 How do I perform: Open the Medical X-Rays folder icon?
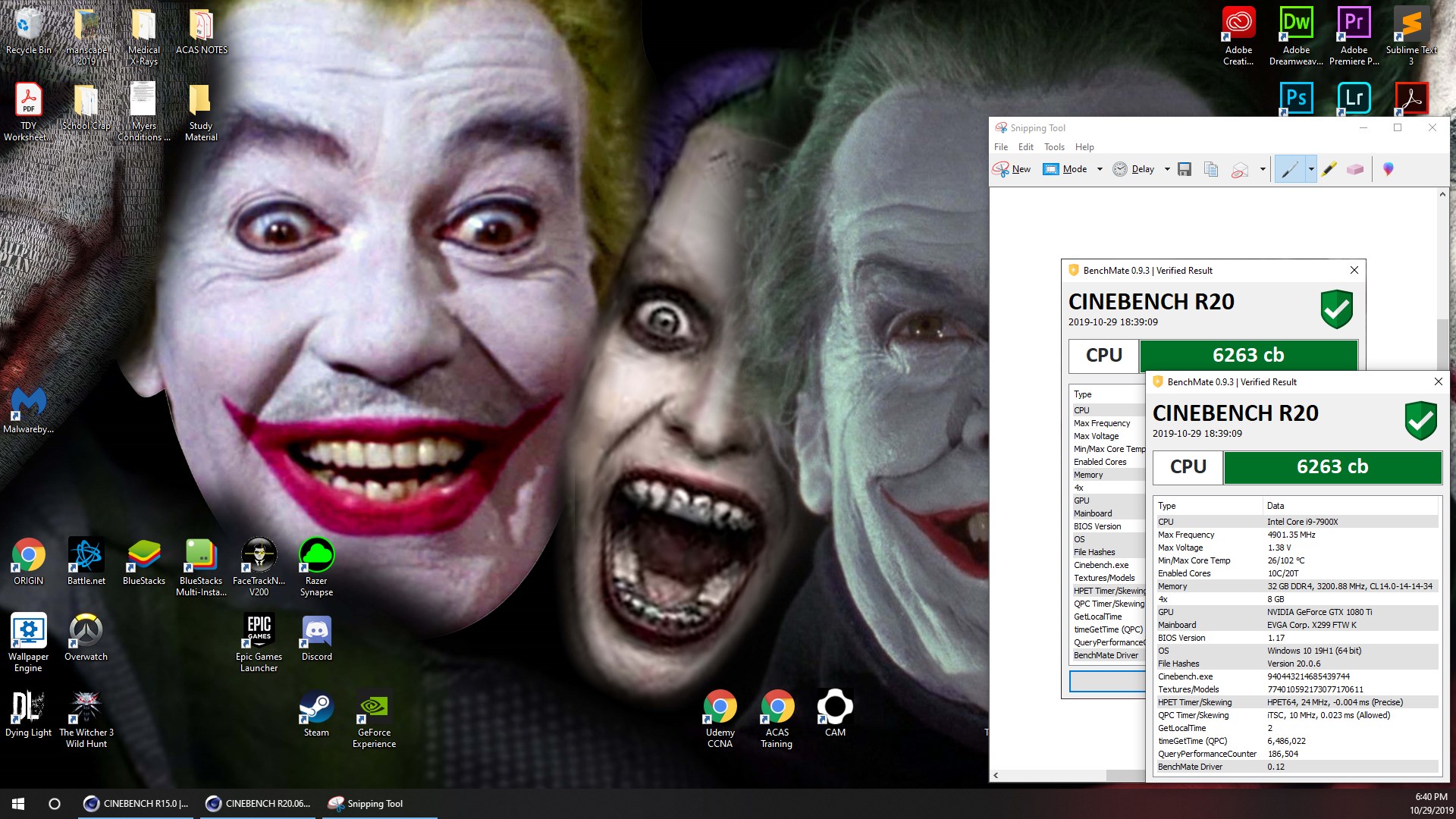(144, 37)
